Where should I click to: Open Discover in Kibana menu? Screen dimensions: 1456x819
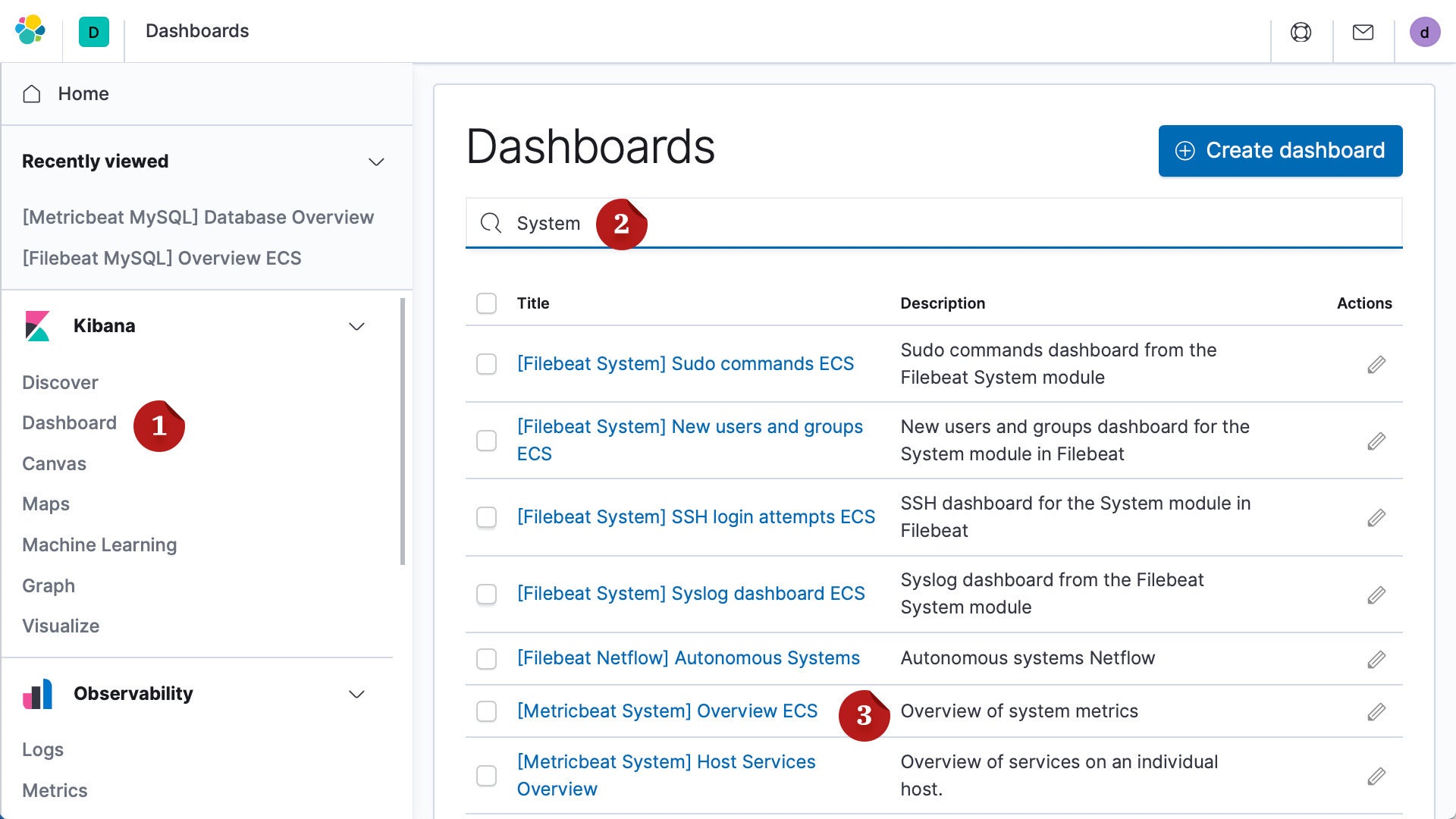[60, 382]
